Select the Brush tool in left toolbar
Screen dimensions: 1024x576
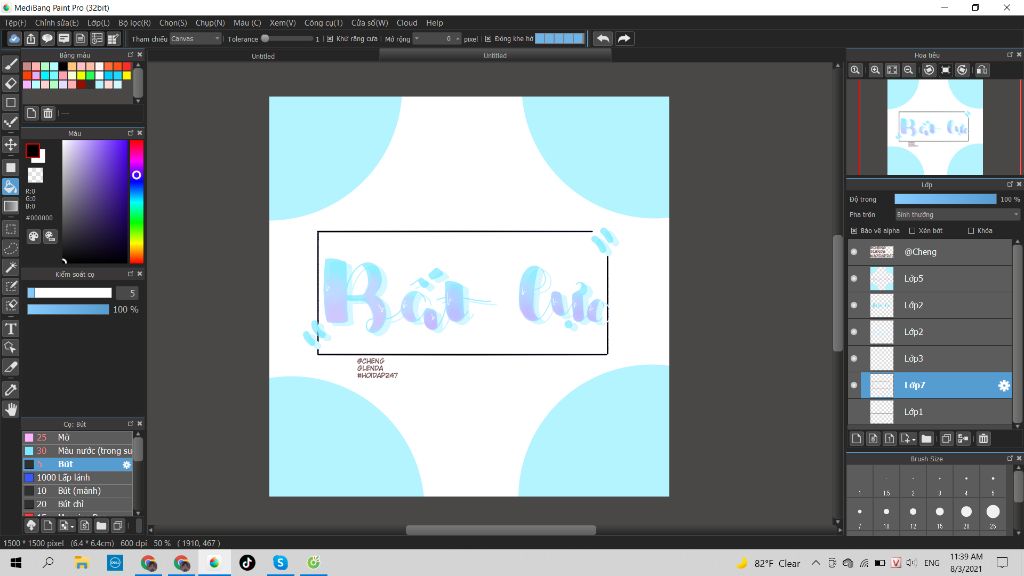point(10,64)
